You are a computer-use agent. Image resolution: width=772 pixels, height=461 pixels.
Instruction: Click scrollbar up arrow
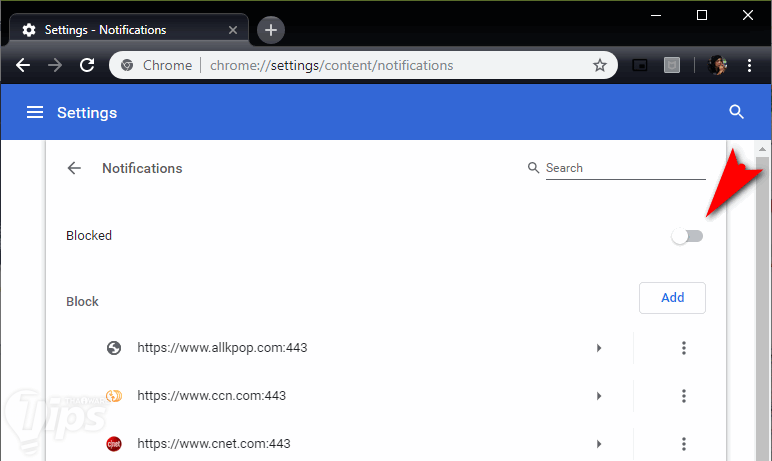click(x=762, y=149)
